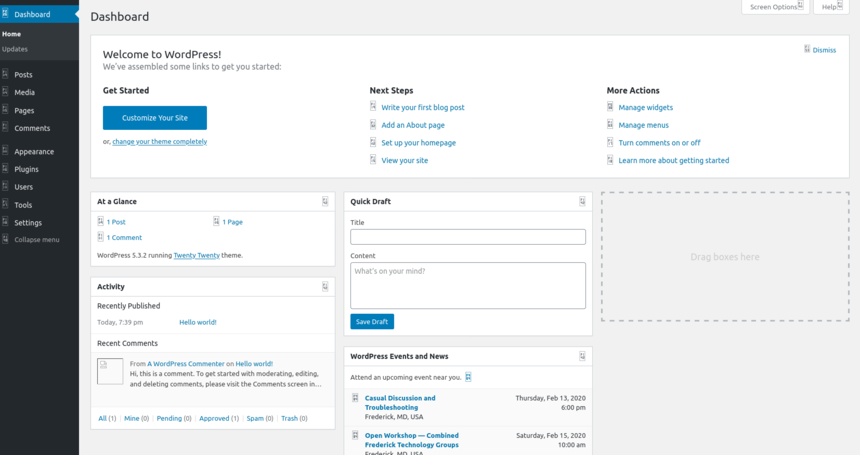This screenshot has width=860, height=455.
Task: Click the Pages menu icon in the sidebar
Action: (5, 110)
